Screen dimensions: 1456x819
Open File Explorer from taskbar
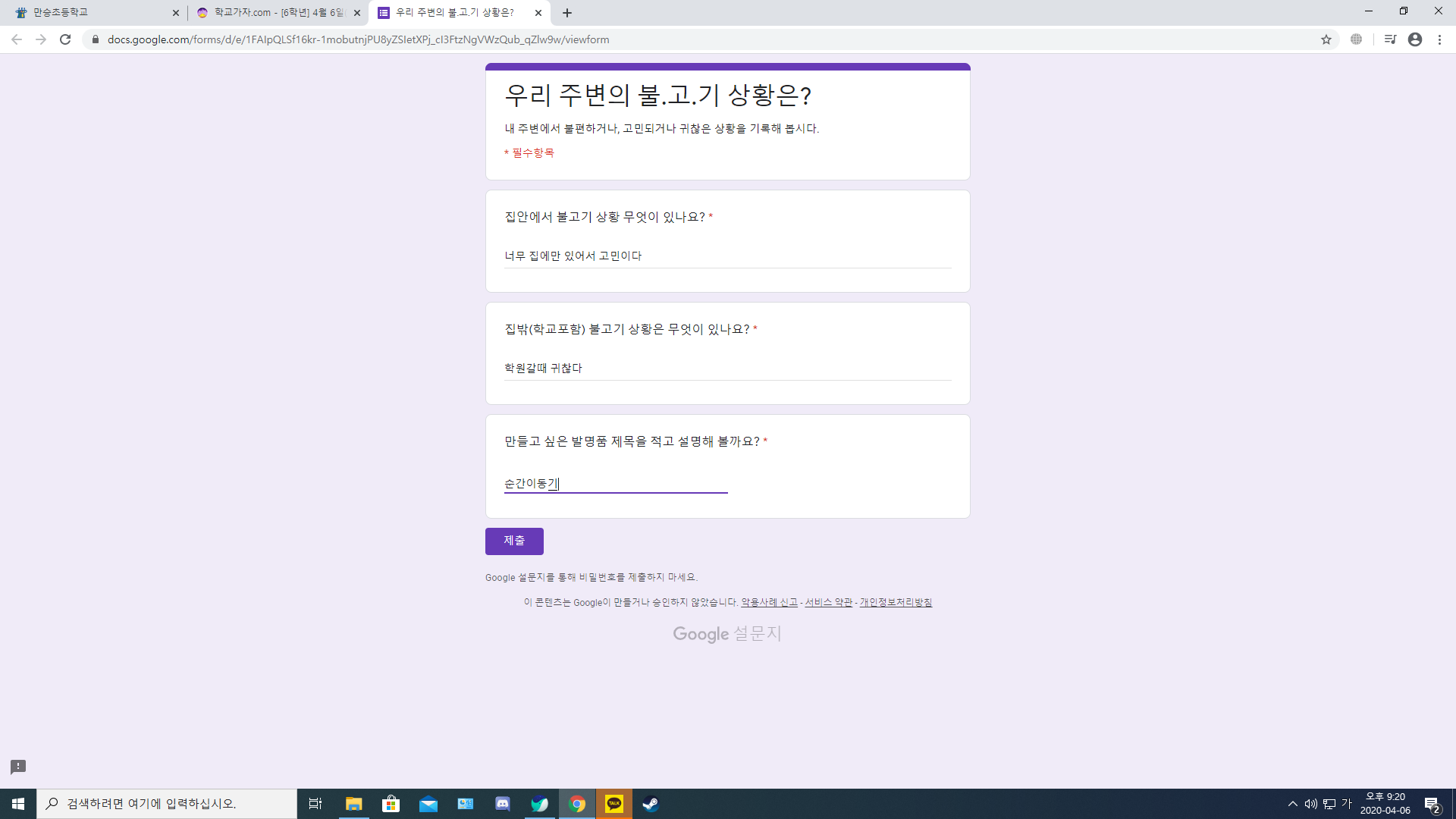(x=353, y=804)
